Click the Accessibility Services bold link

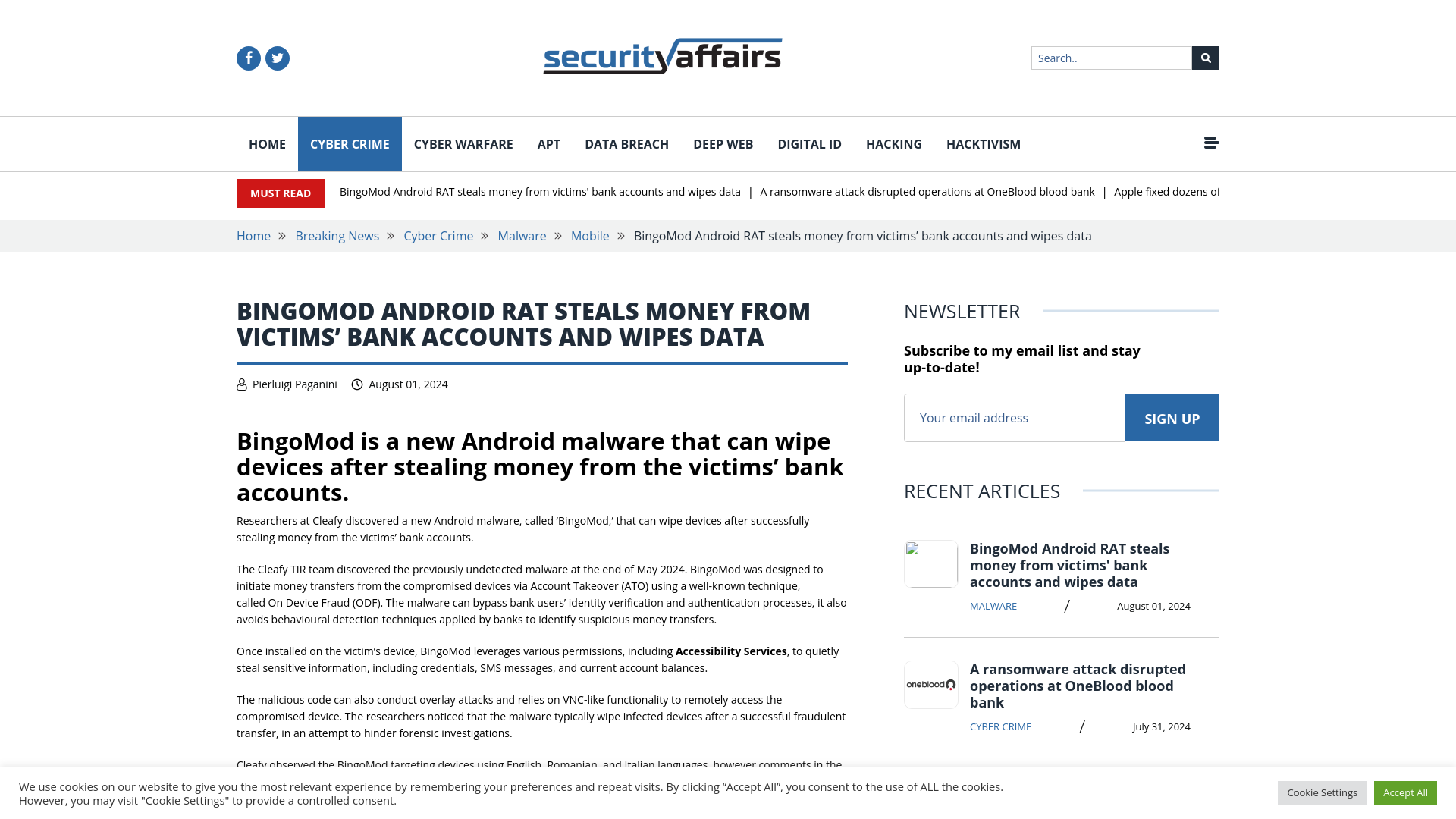coord(731,651)
